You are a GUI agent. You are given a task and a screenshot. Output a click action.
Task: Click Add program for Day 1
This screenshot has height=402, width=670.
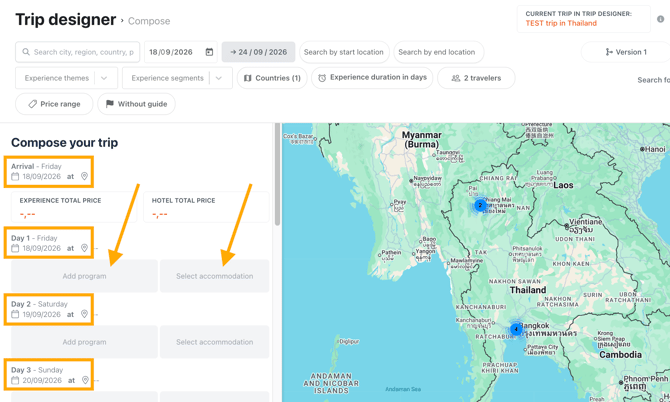pyautogui.click(x=85, y=276)
